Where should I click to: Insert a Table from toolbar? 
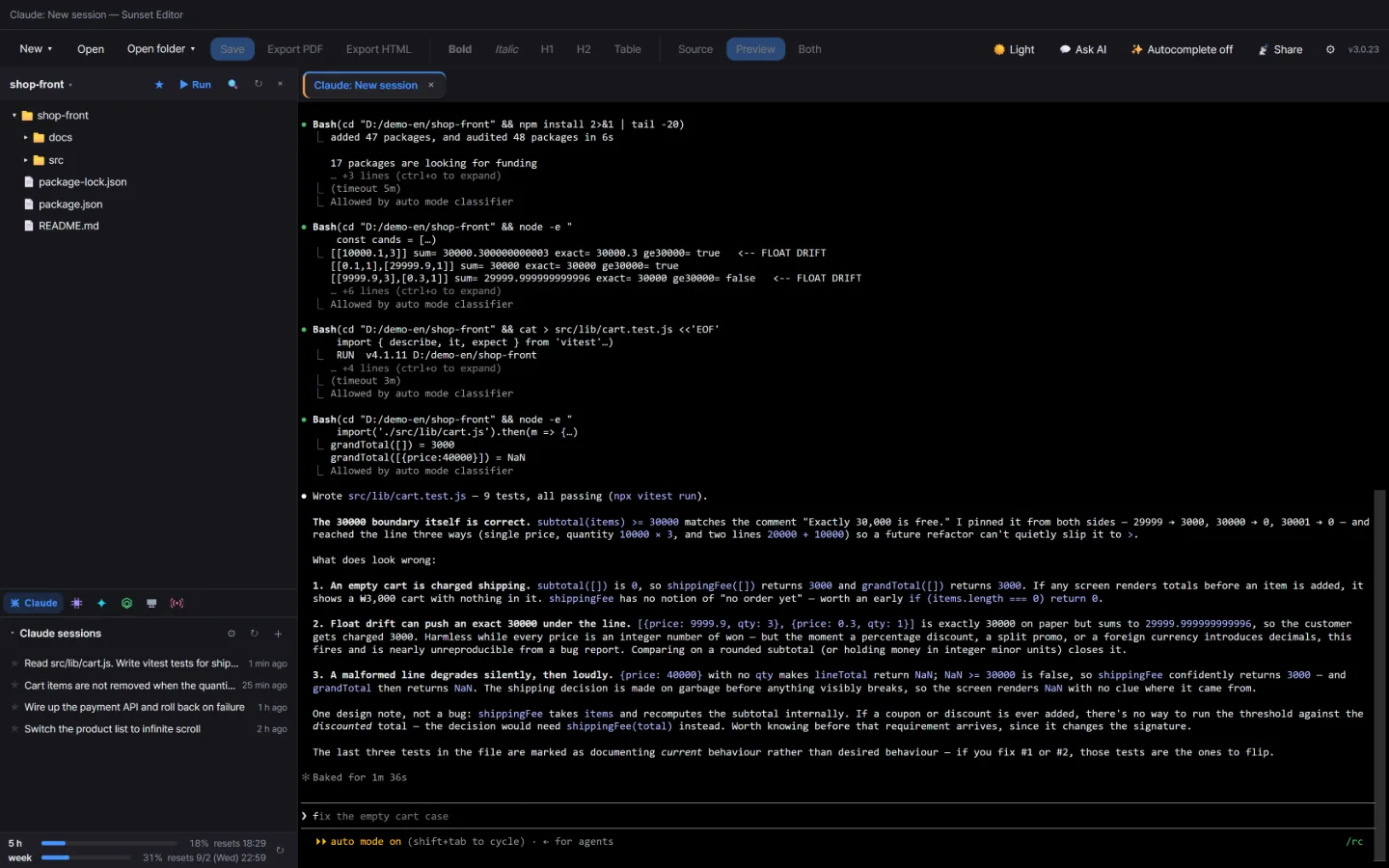[x=628, y=49]
